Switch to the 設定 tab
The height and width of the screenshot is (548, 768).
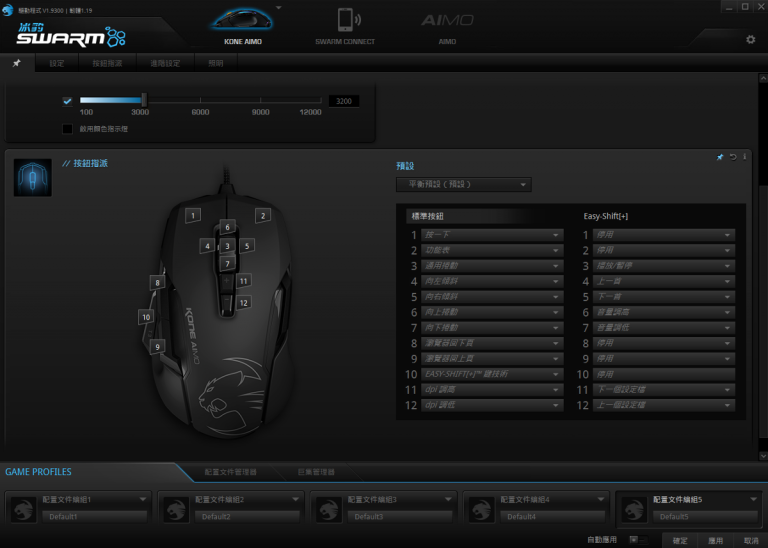coord(57,63)
